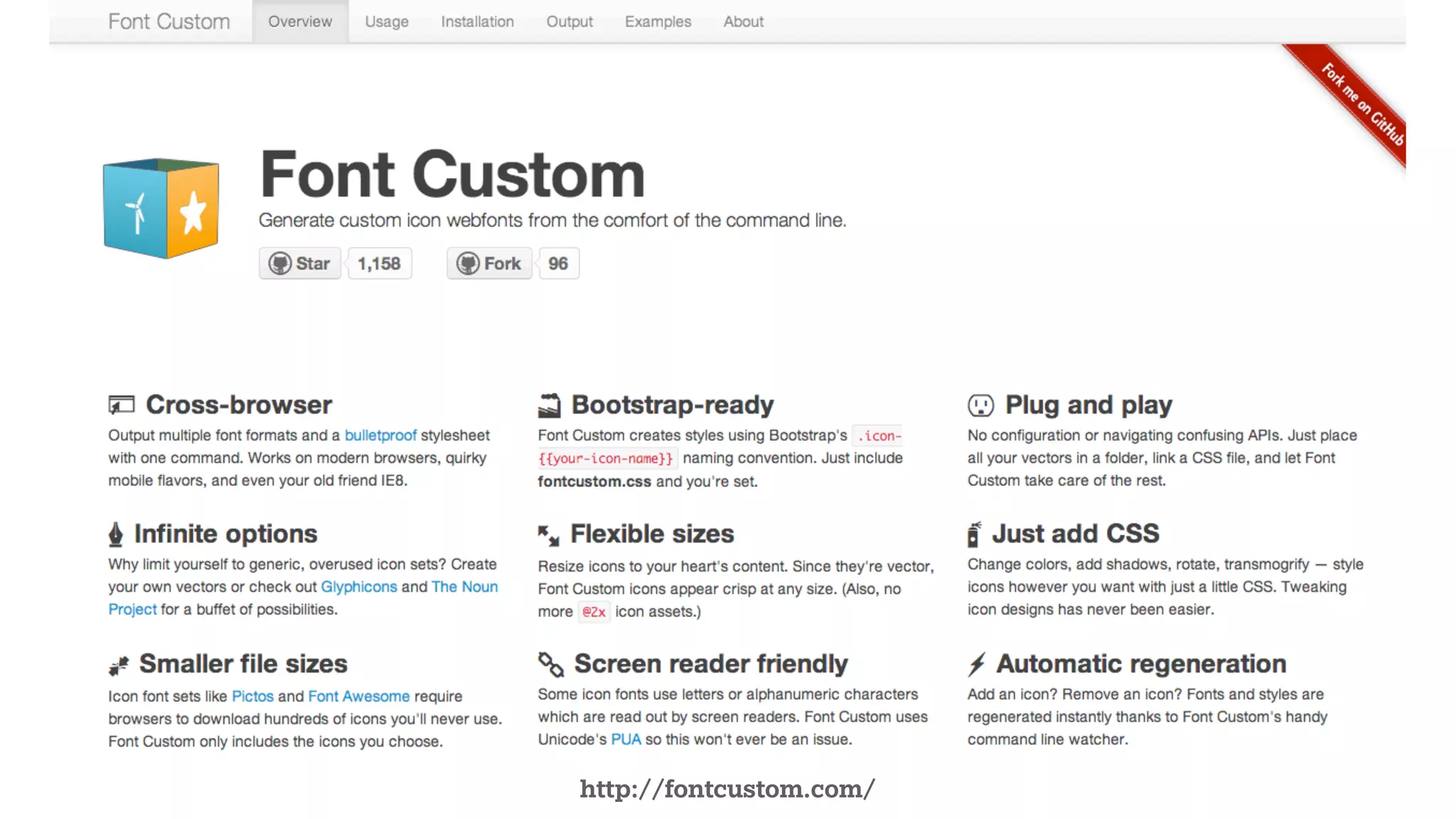
Task: Open the Glyphicons link
Action: [359, 587]
